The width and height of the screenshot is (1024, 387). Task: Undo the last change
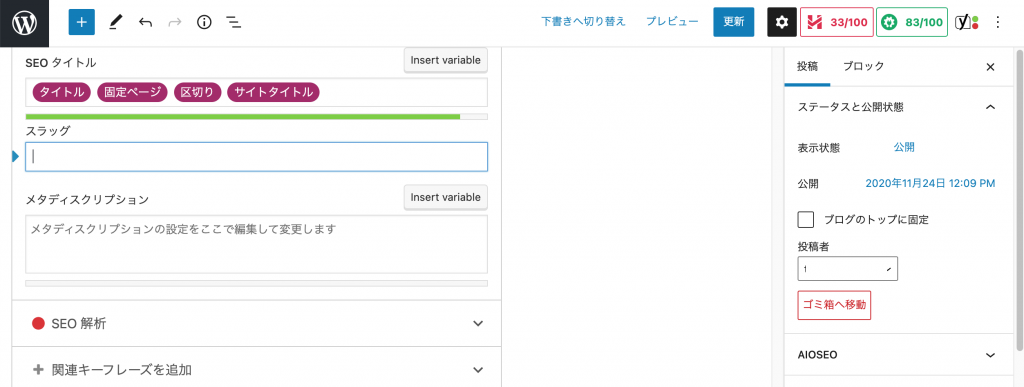click(x=145, y=22)
